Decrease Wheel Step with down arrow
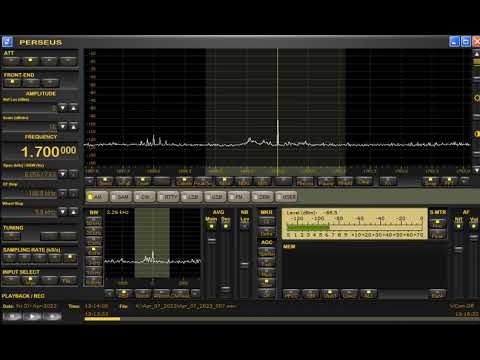Viewport: 480px width, 360px height. (62, 212)
